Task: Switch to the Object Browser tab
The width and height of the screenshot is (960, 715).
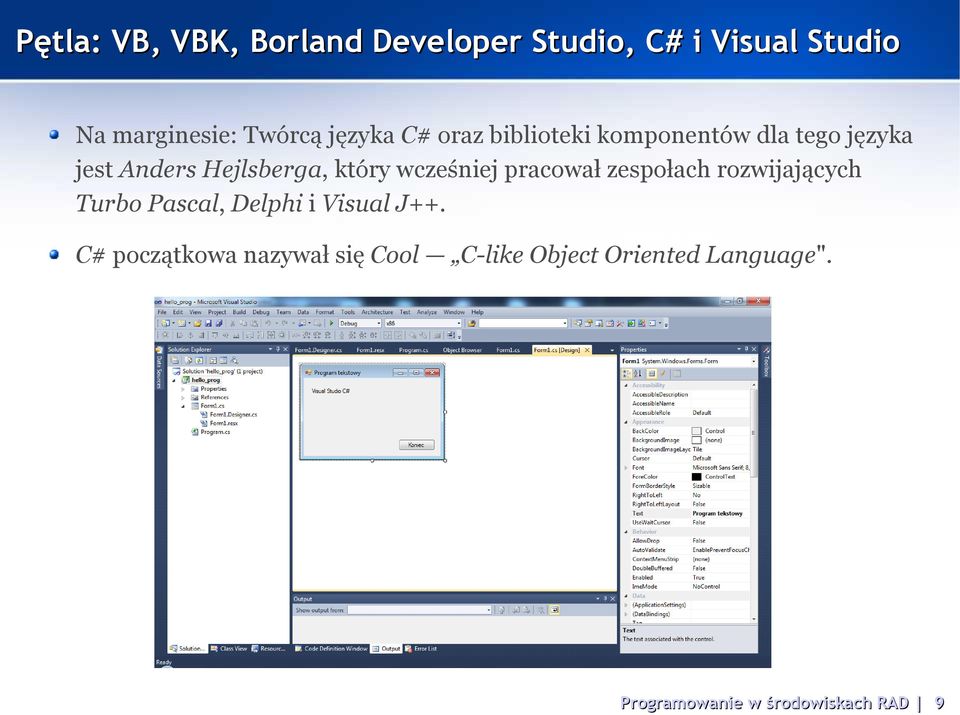Action: click(x=462, y=350)
